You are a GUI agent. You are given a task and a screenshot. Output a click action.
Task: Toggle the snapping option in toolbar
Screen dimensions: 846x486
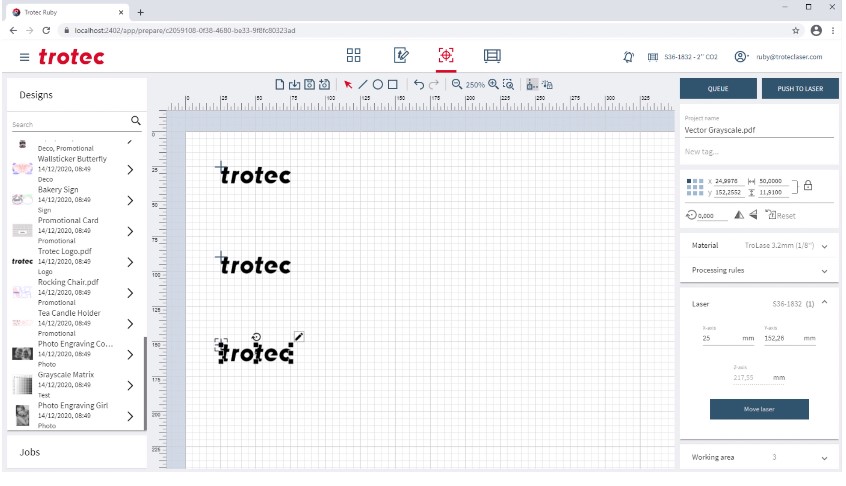532,85
